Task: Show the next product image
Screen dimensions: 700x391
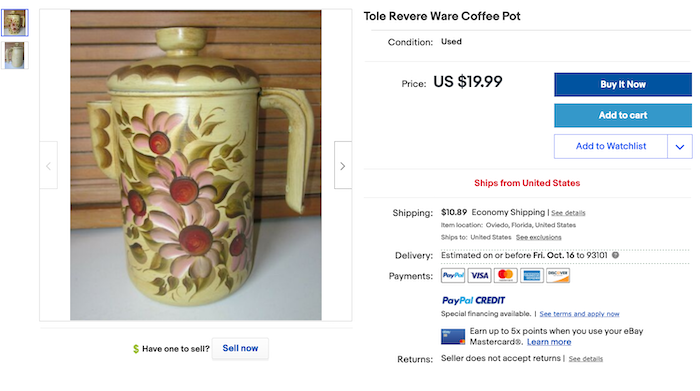Action: tap(343, 166)
